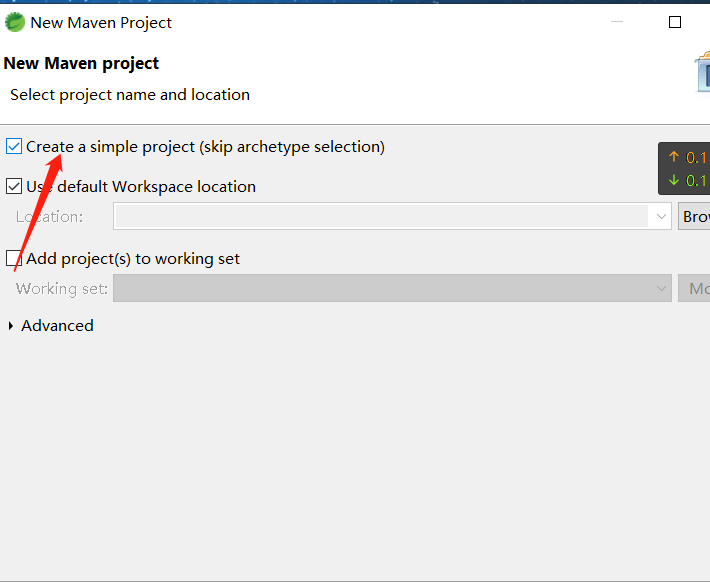The height and width of the screenshot is (583, 710).
Task: Click the Advanced label text
Action: 57,326
